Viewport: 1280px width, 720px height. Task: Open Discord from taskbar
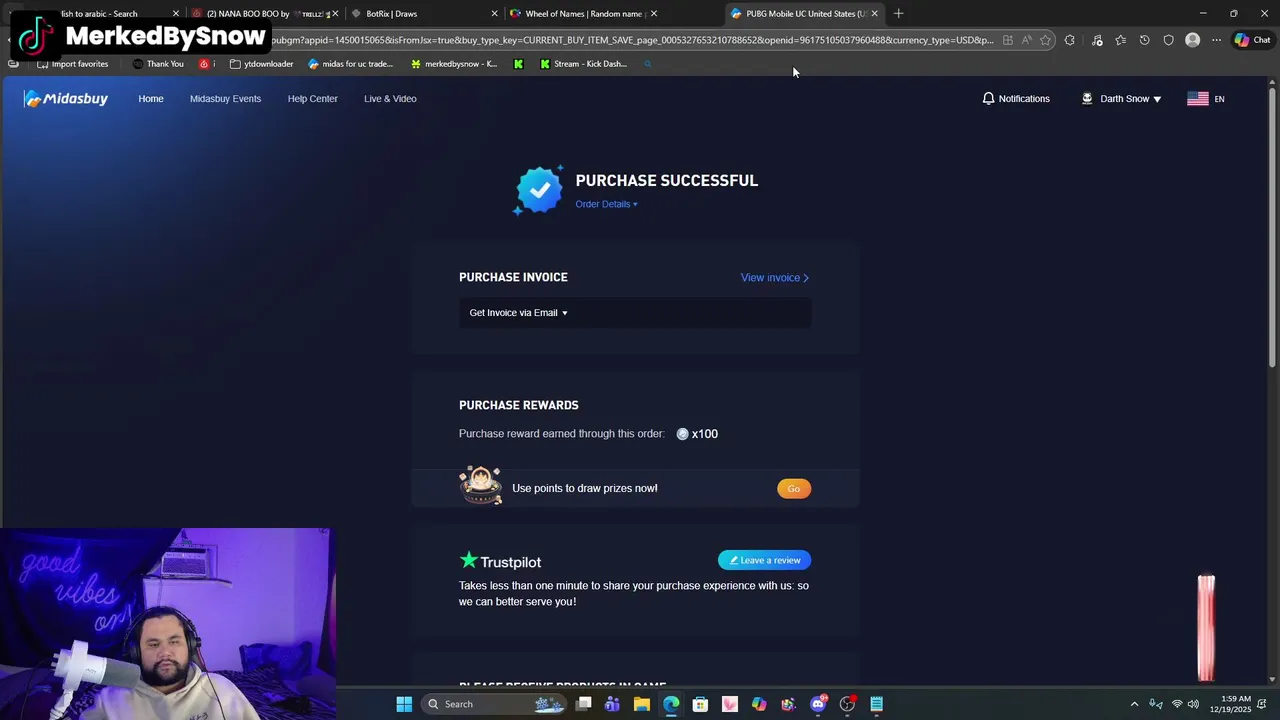818,704
